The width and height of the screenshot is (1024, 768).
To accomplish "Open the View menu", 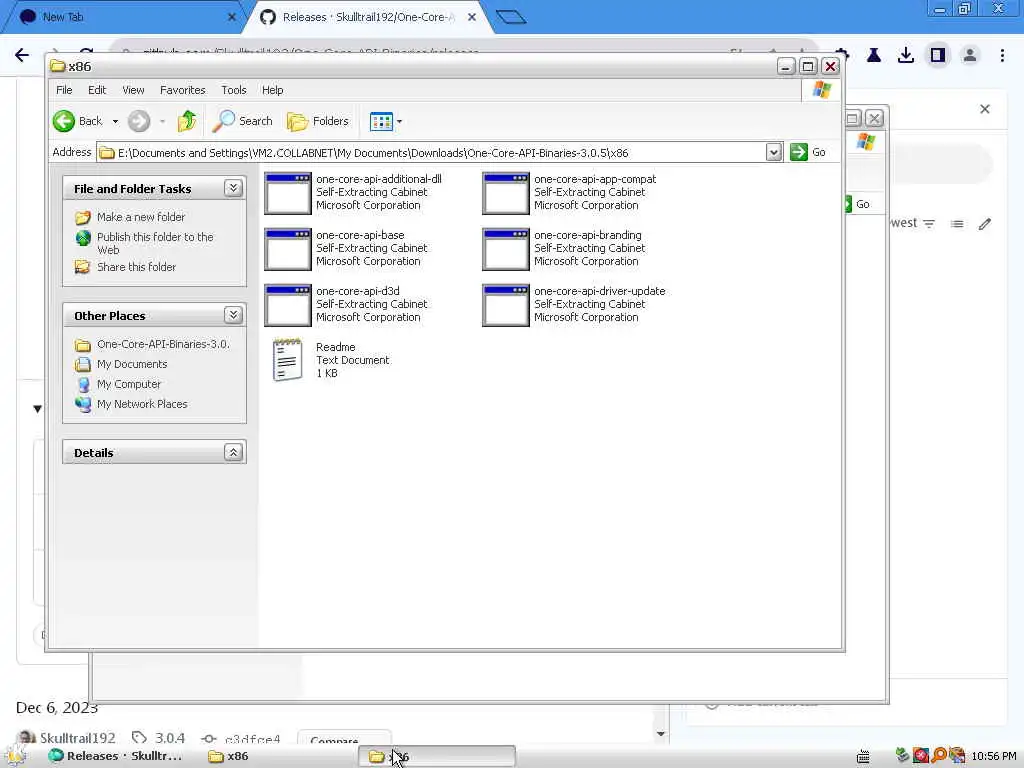I will [133, 90].
